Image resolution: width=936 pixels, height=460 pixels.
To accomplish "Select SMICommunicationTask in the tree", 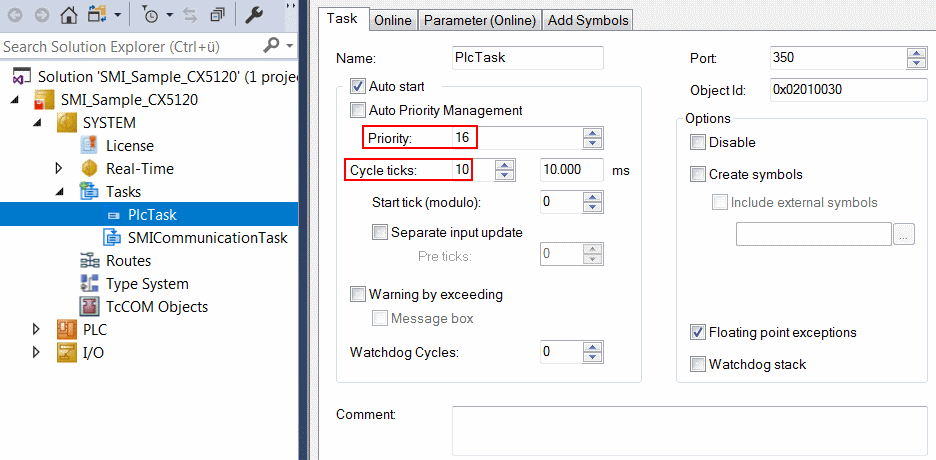I will pos(207,237).
